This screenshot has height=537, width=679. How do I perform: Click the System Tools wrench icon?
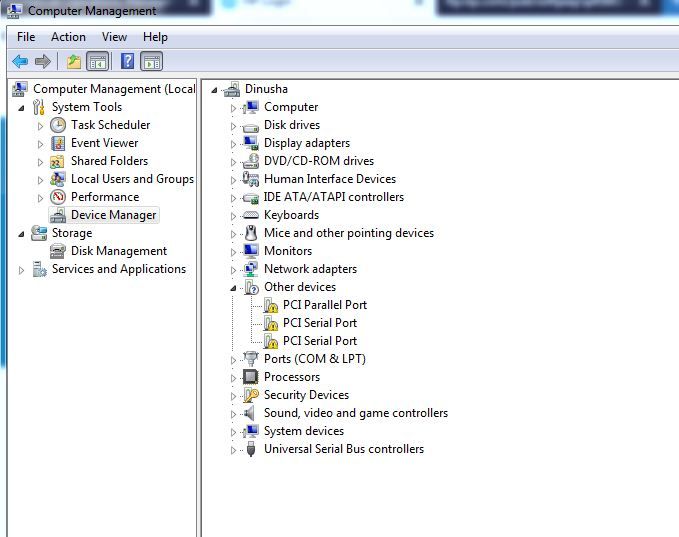(x=39, y=107)
